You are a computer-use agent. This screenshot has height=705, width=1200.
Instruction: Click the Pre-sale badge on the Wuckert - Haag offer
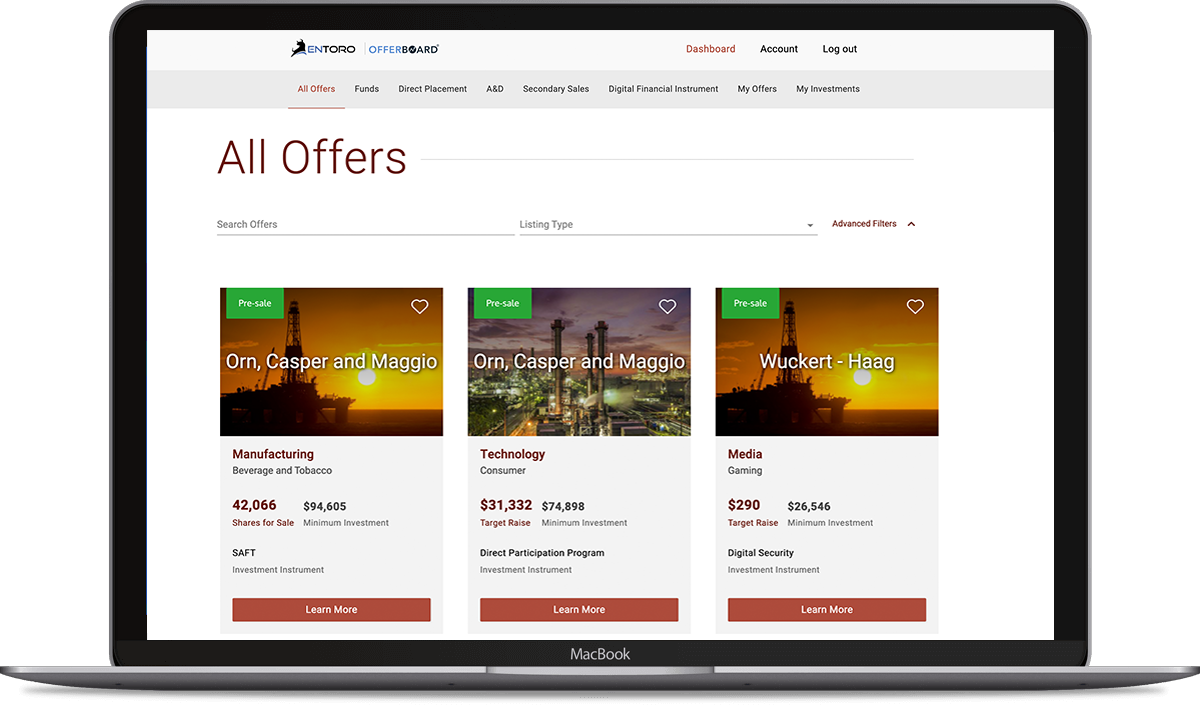pyautogui.click(x=750, y=303)
